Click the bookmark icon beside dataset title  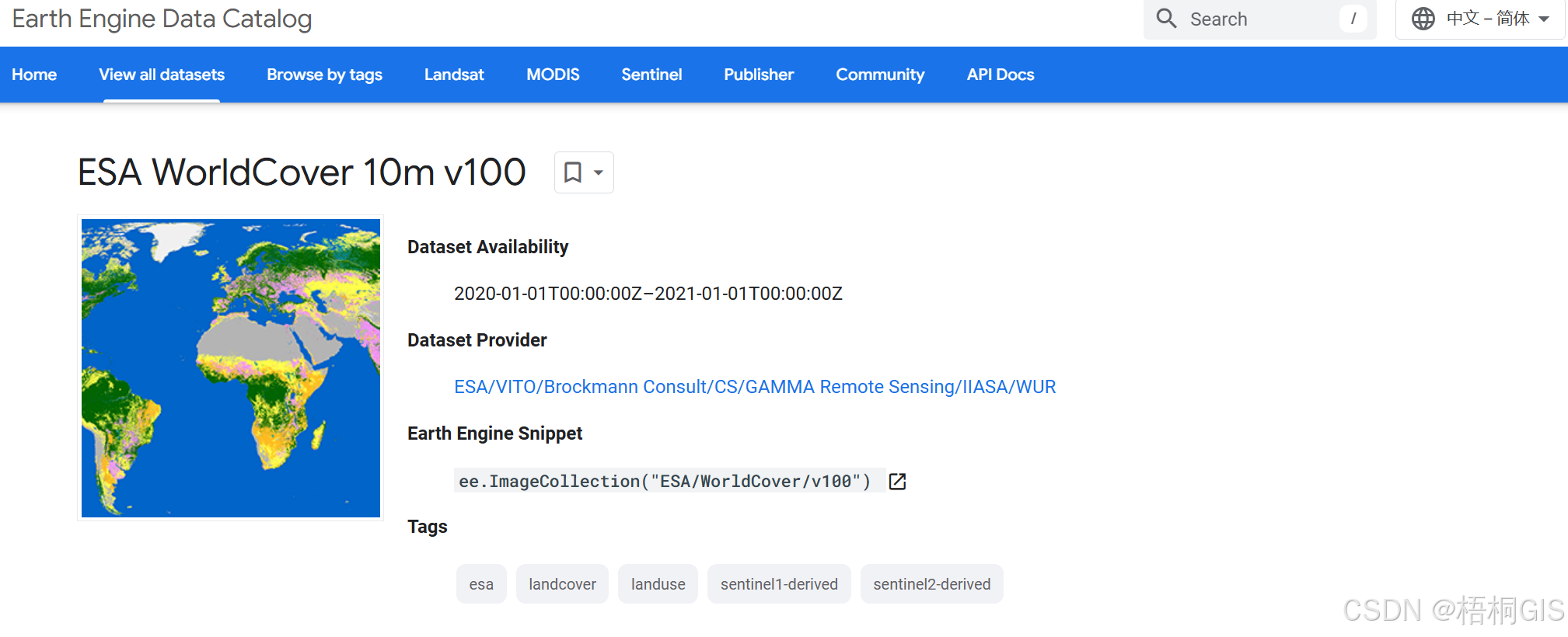click(573, 172)
